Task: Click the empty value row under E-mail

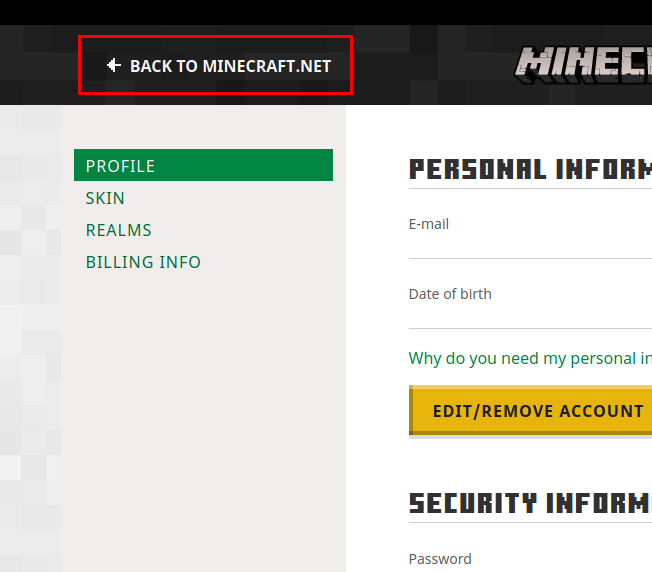Action: 530,246
